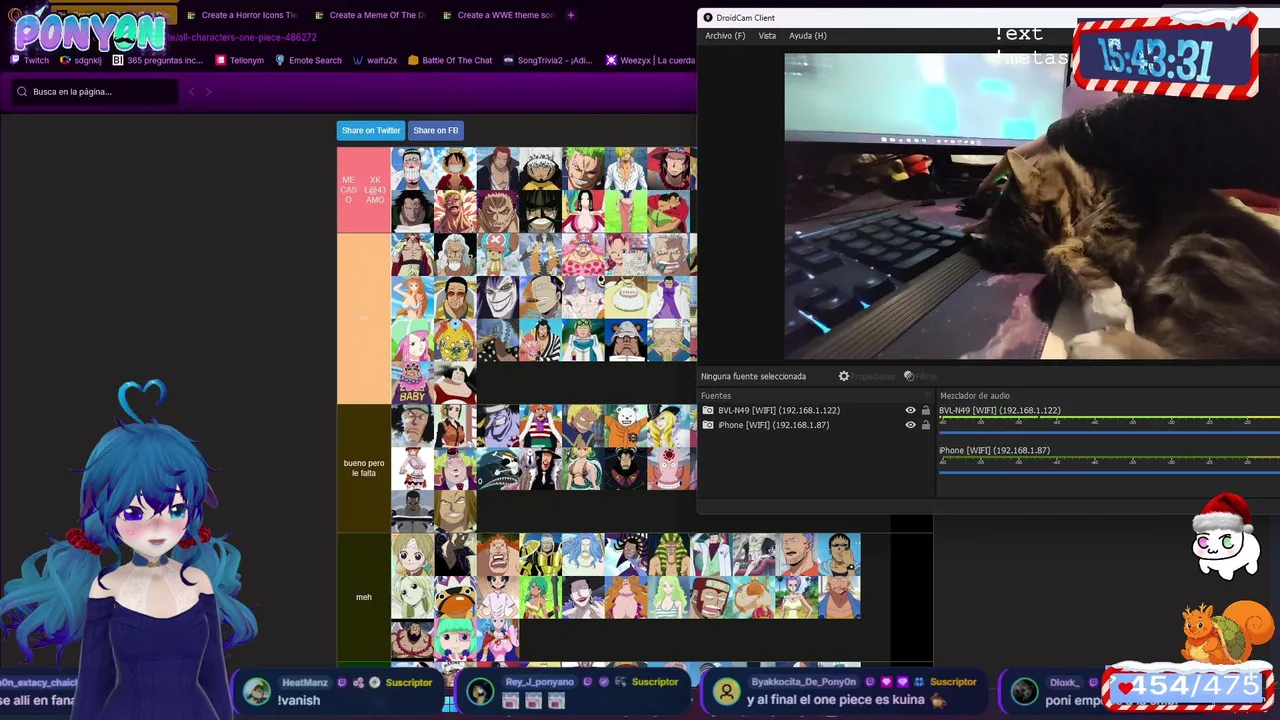
Task: Switch to Create a Horror Icons tab
Action: [x=241, y=15]
